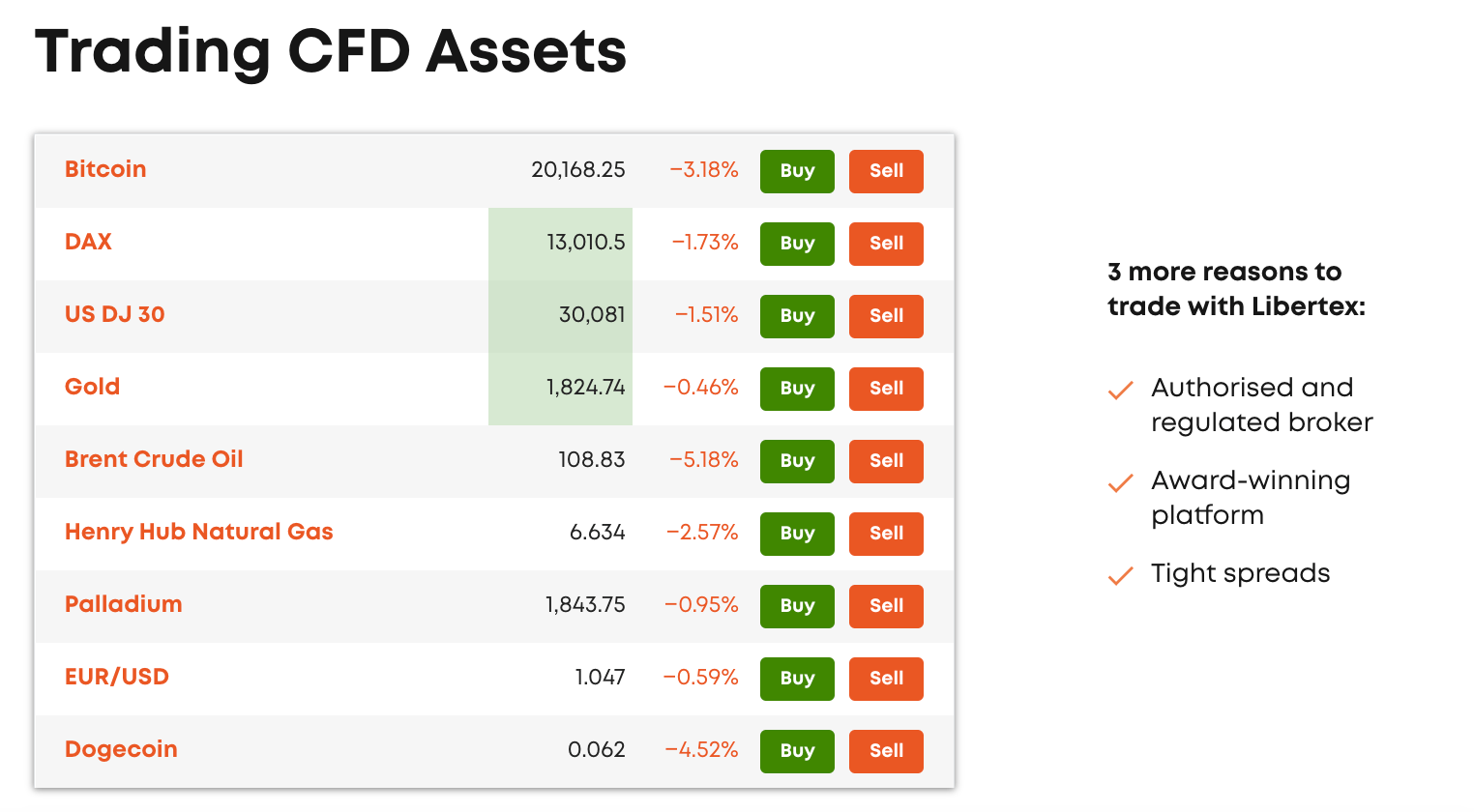Sell Gold using its Sell button
This screenshot has width=1474, height=812.
[886, 389]
